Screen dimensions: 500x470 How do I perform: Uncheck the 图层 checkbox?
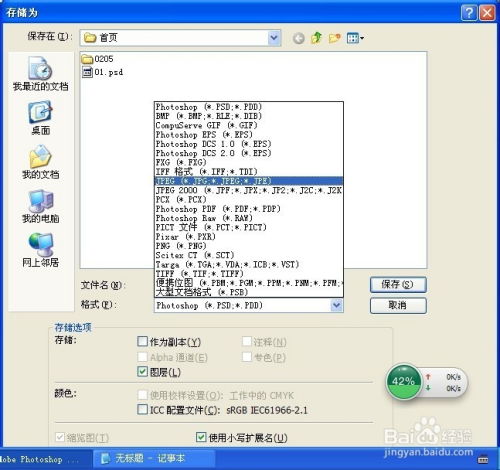[142, 372]
